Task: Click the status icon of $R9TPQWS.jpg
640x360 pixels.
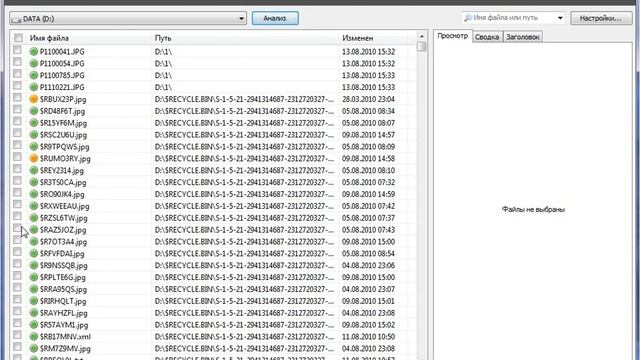Action: click(34, 146)
